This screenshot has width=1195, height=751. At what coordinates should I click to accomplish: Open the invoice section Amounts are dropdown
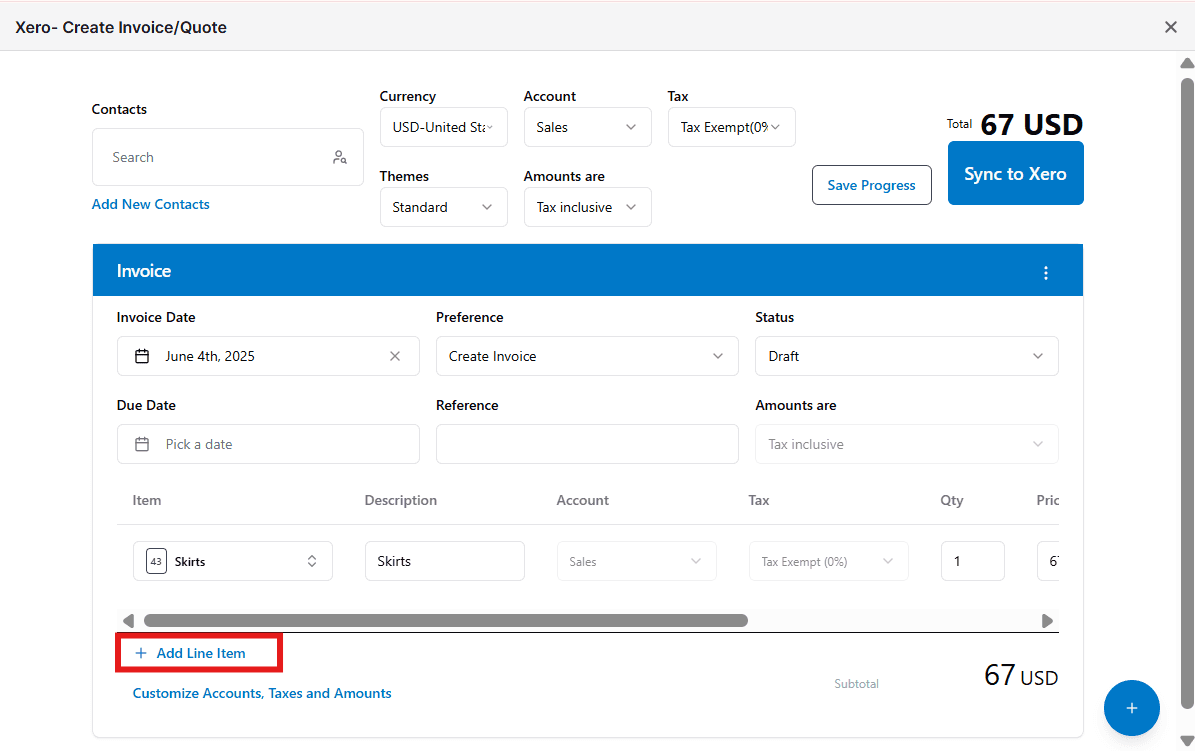[x=906, y=444]
